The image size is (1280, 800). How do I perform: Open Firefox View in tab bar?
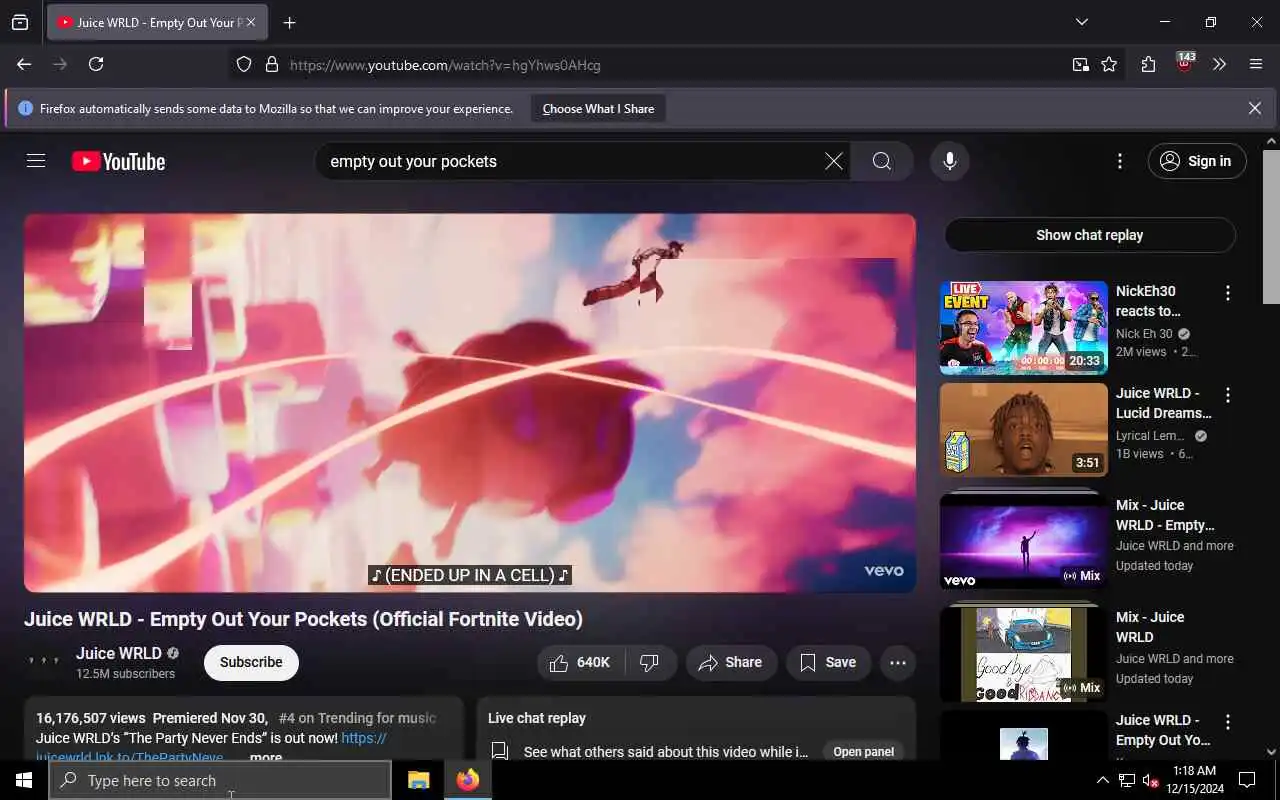point(20,22)
